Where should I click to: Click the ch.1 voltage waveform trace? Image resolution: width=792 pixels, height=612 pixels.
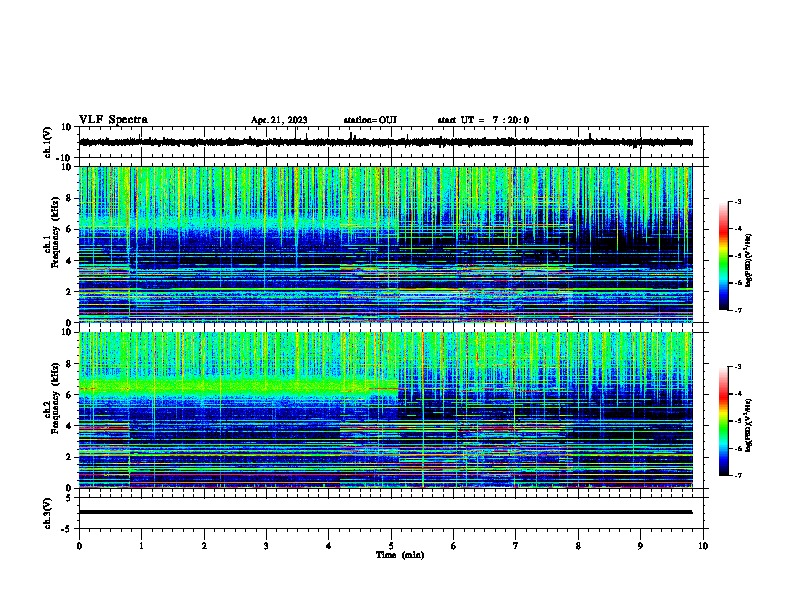pos(386,142)
